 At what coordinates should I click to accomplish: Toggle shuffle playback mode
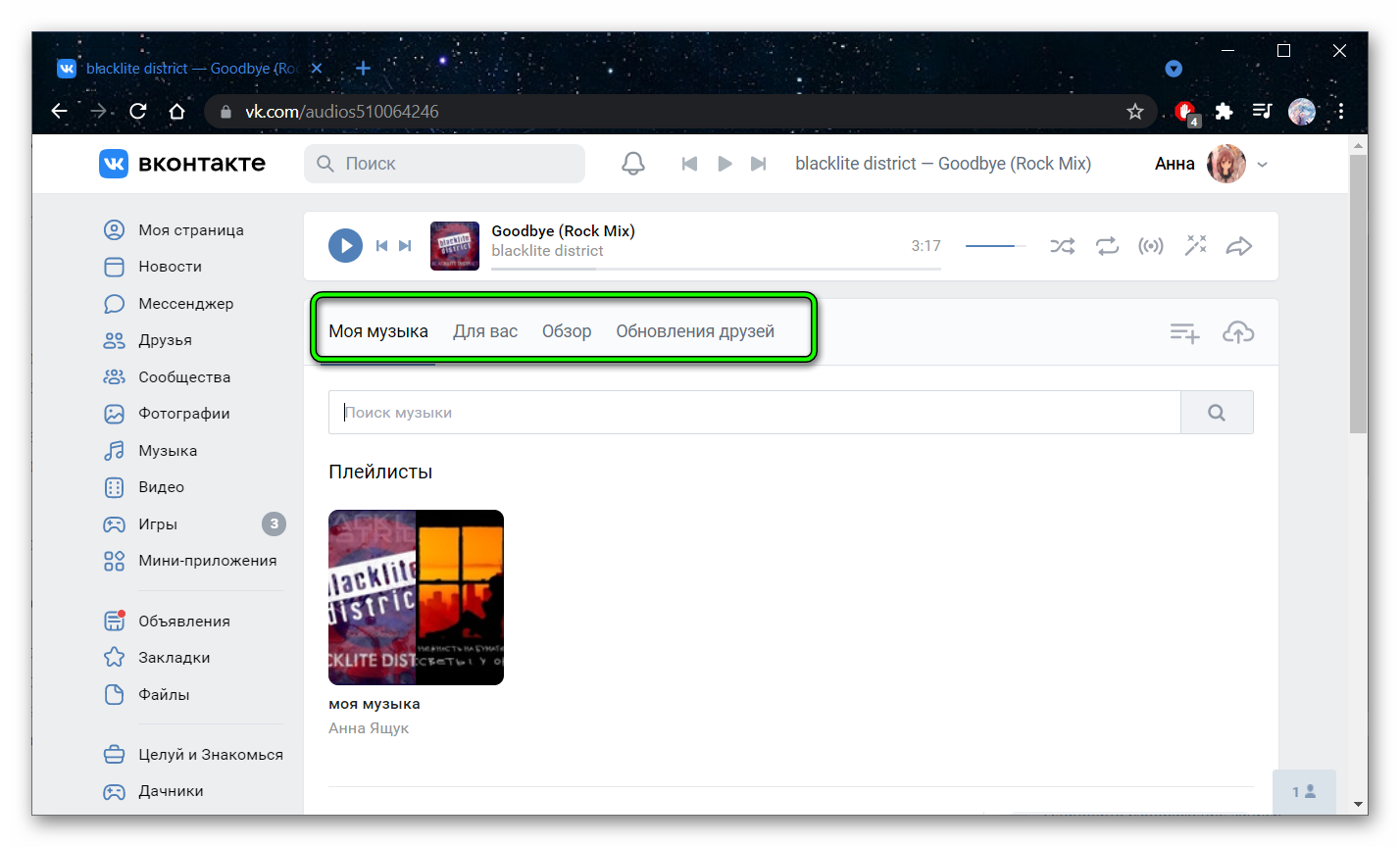[1062, 246]
